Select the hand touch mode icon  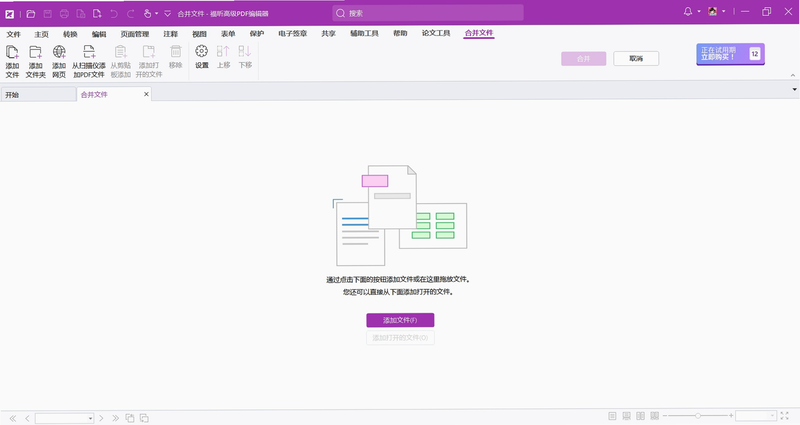[x=147, y=14]
